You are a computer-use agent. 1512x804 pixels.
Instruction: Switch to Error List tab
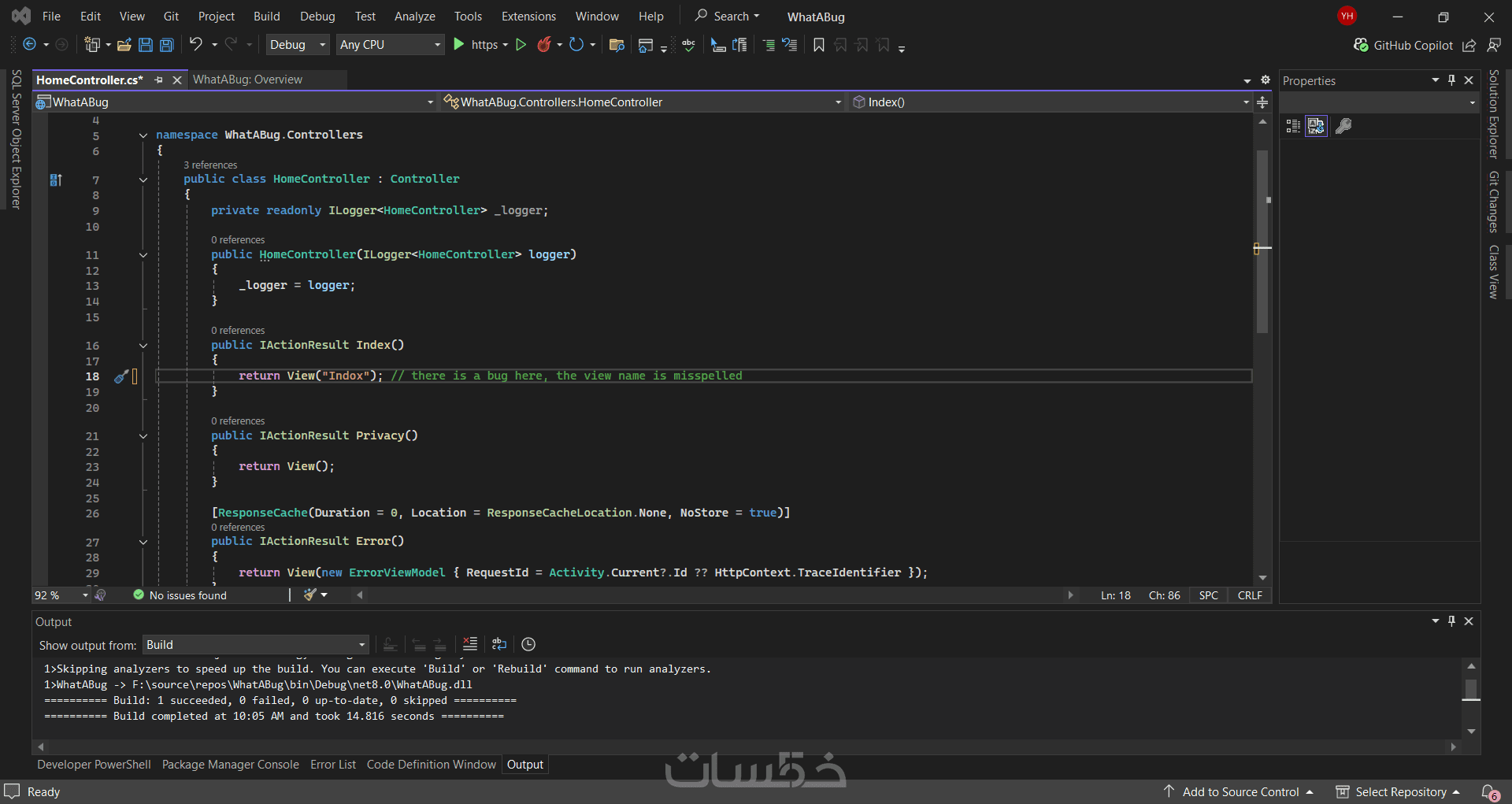tap(333, 765)
